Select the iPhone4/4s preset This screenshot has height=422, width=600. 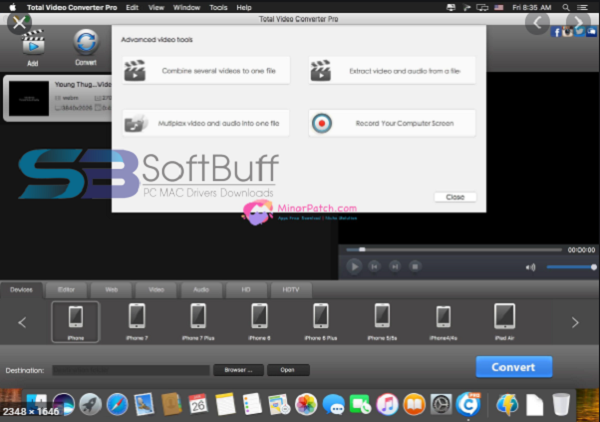443,322
